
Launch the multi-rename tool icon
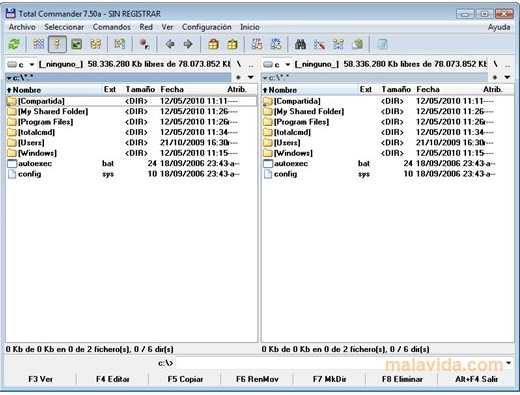point(319,44)
